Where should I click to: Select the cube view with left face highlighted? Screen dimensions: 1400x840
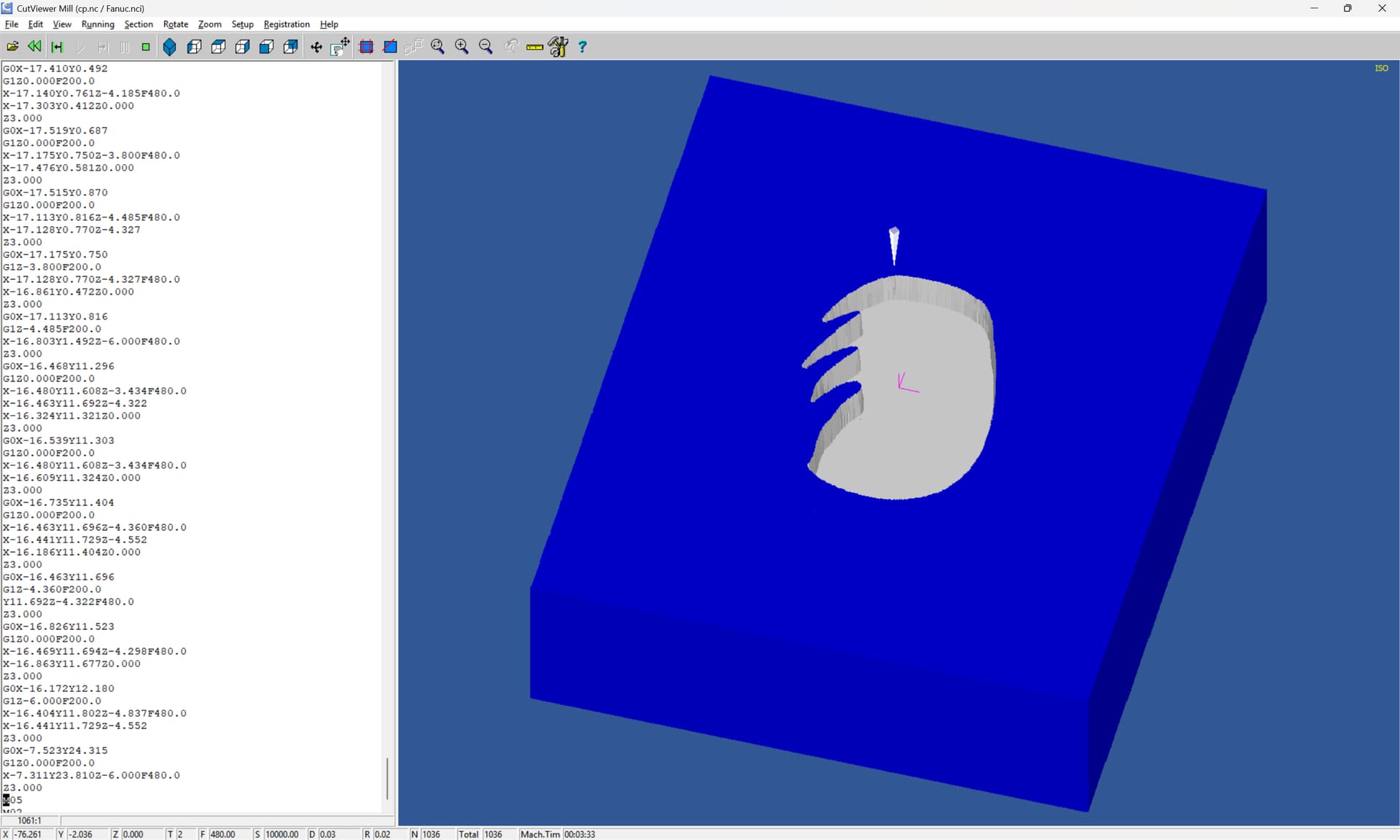pyautogui.click(x=194, y=47)
